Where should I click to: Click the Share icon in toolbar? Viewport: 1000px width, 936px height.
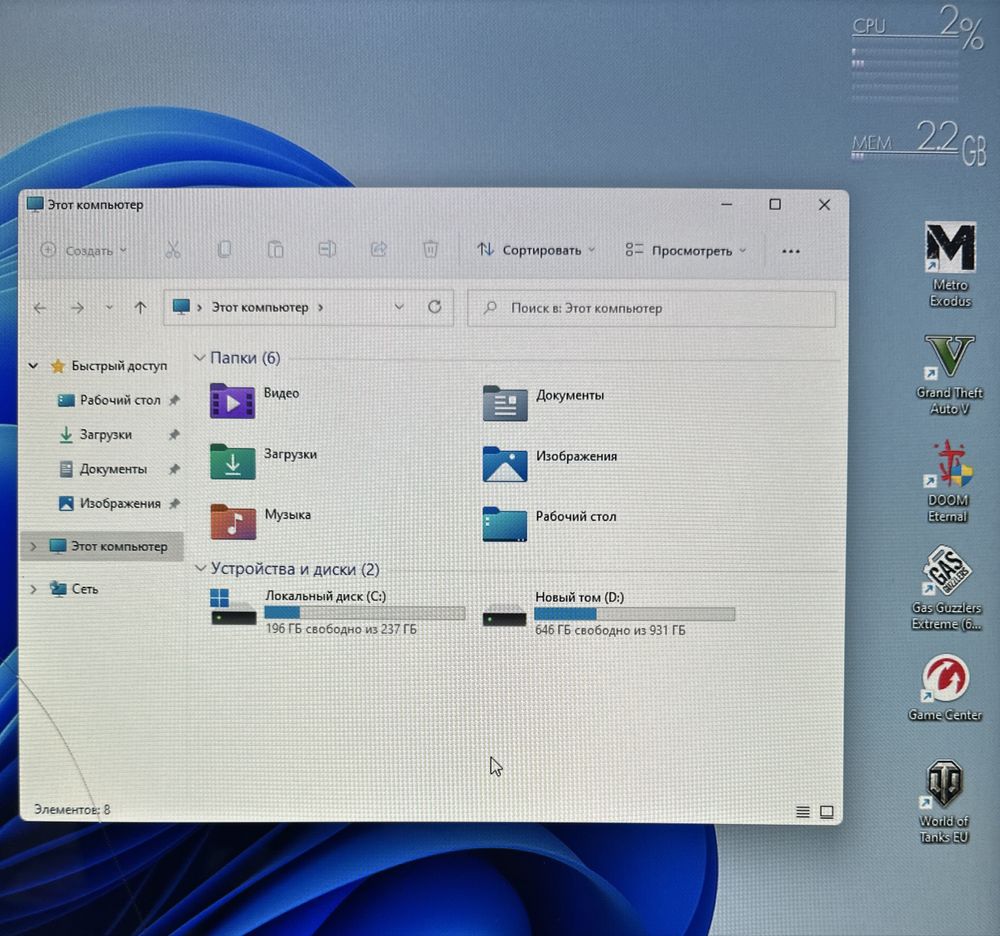click(x=379, y=249)
